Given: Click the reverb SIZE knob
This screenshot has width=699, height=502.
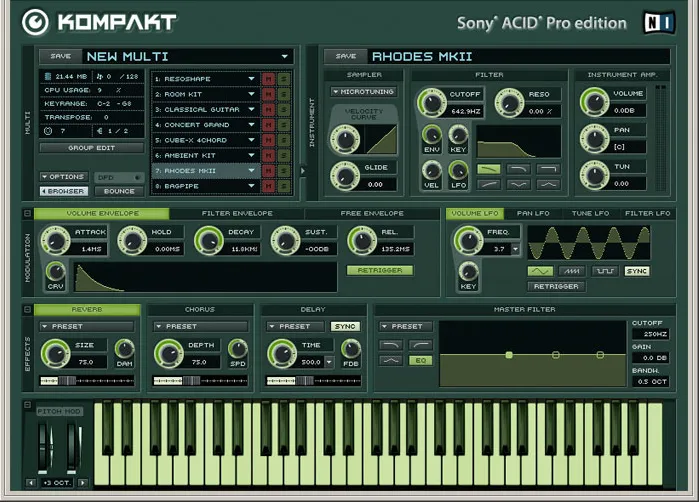Looking at the screenshot, I should [55, 354].
